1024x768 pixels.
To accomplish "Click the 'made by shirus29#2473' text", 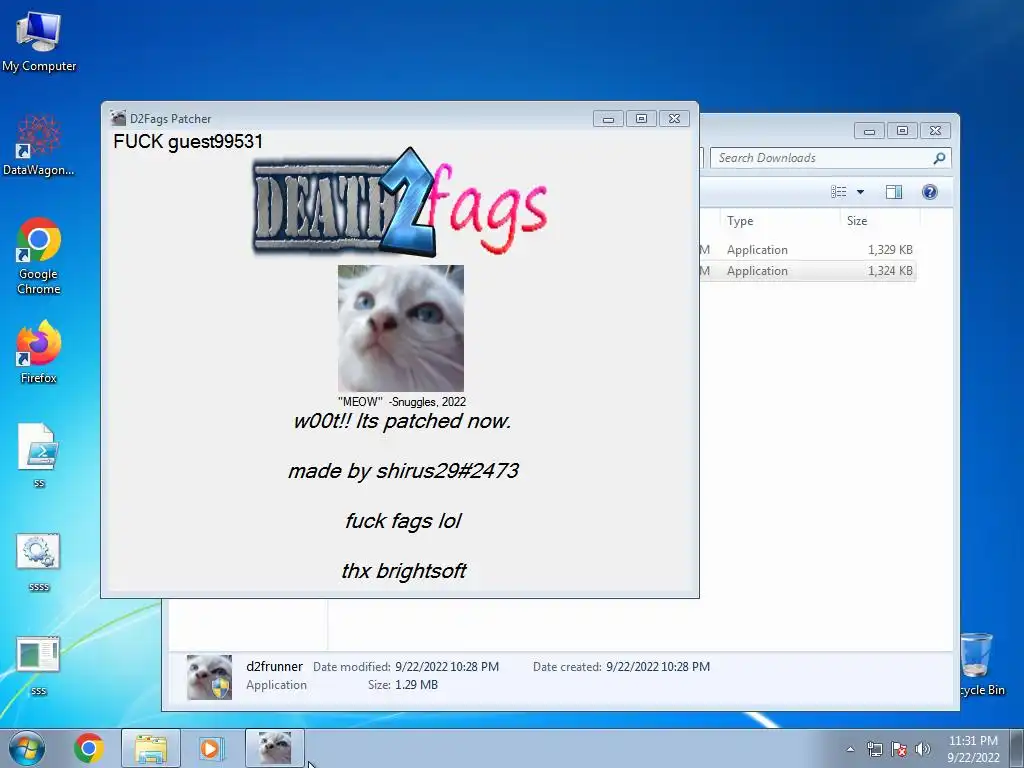I will [x=403, y=471].
